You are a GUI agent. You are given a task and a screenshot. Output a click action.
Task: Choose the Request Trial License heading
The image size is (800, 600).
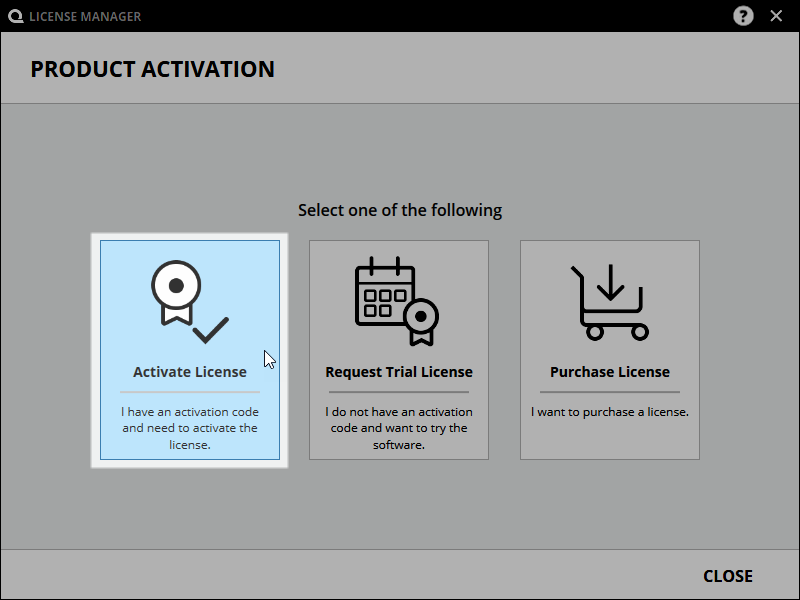point(399,372)
